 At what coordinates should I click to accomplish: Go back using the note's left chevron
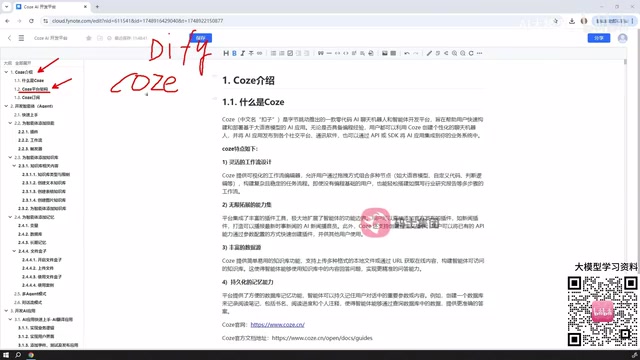9,38
